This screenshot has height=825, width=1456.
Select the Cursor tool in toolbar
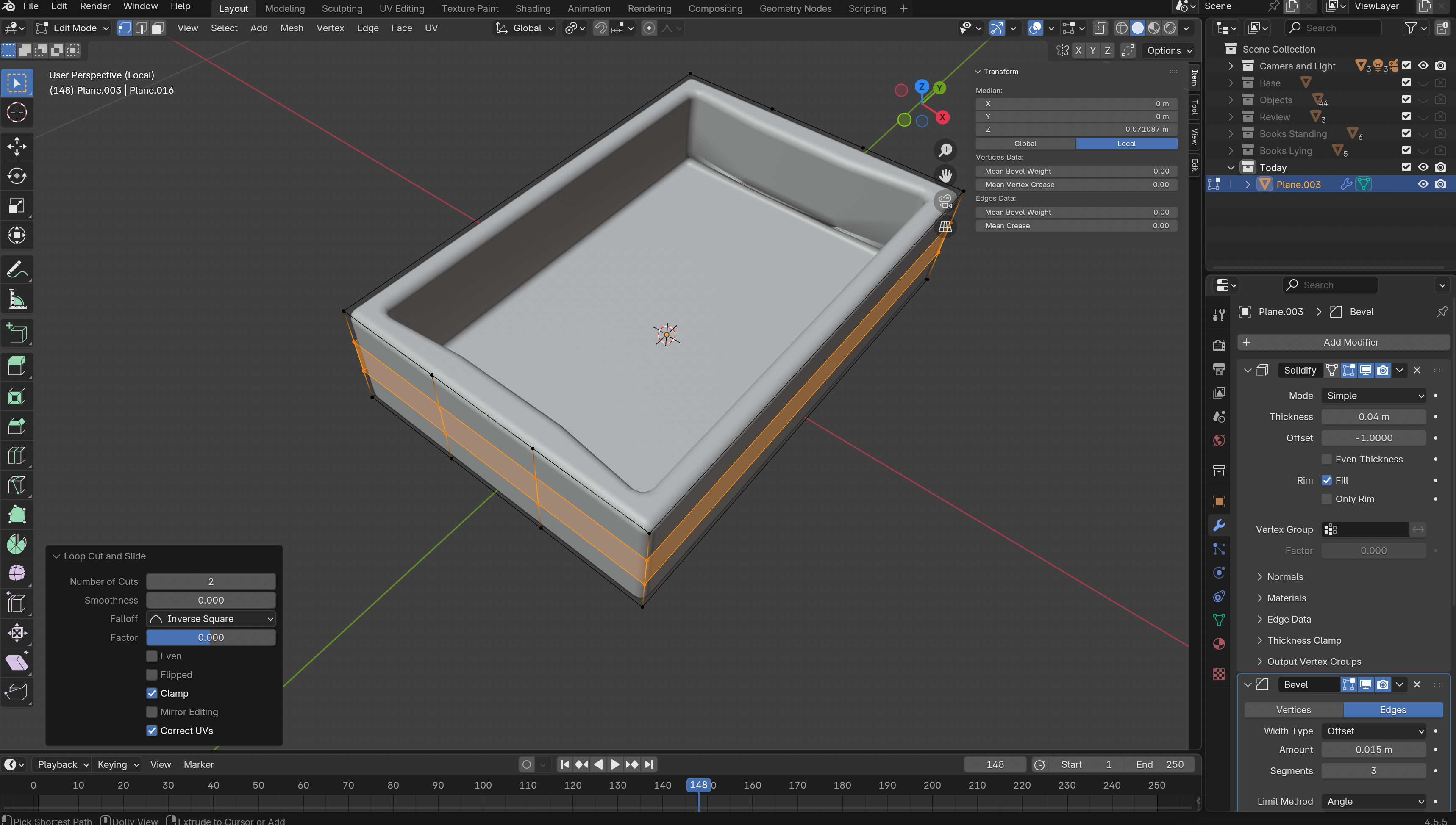17,112
